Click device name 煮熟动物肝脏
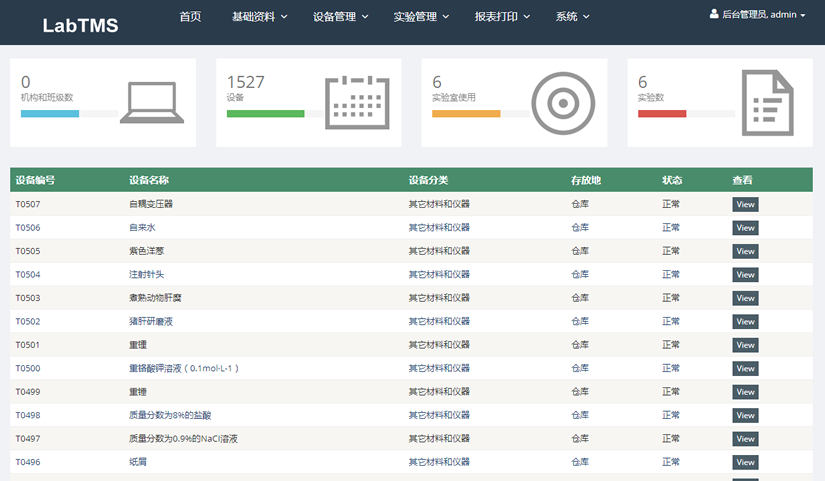This screenshot has height=481, width=825. click(x=155, y=298)
